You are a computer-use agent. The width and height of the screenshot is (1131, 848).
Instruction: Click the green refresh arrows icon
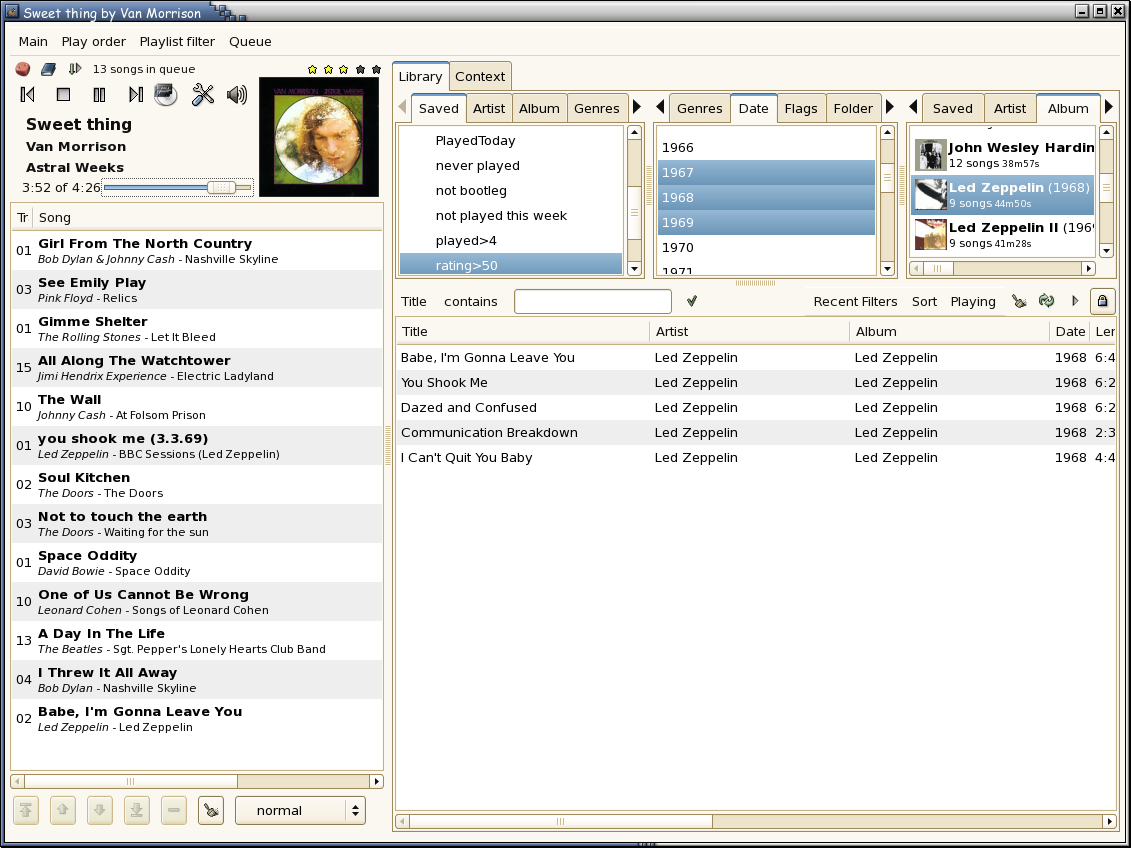pos(1046,301)
